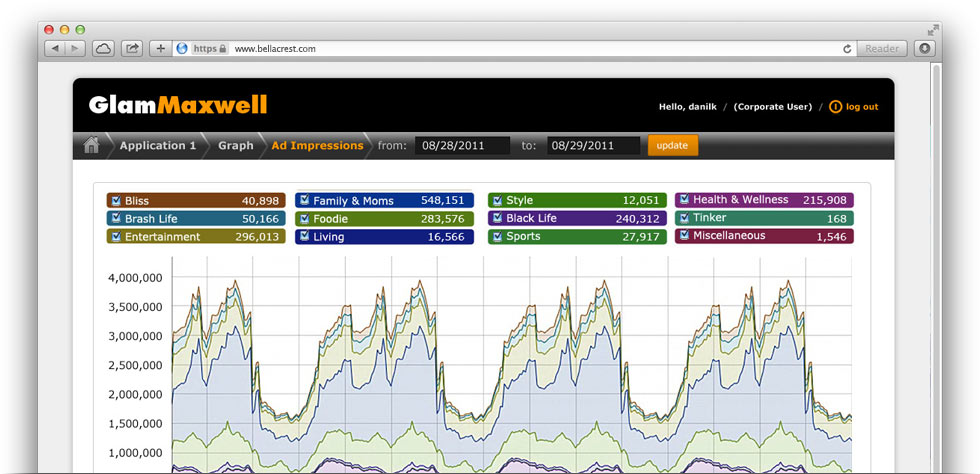Uncheck the Bliss category checkbox
Viewport: 980px width, 474px height.
pyautogui.click(x=116, y=201)
